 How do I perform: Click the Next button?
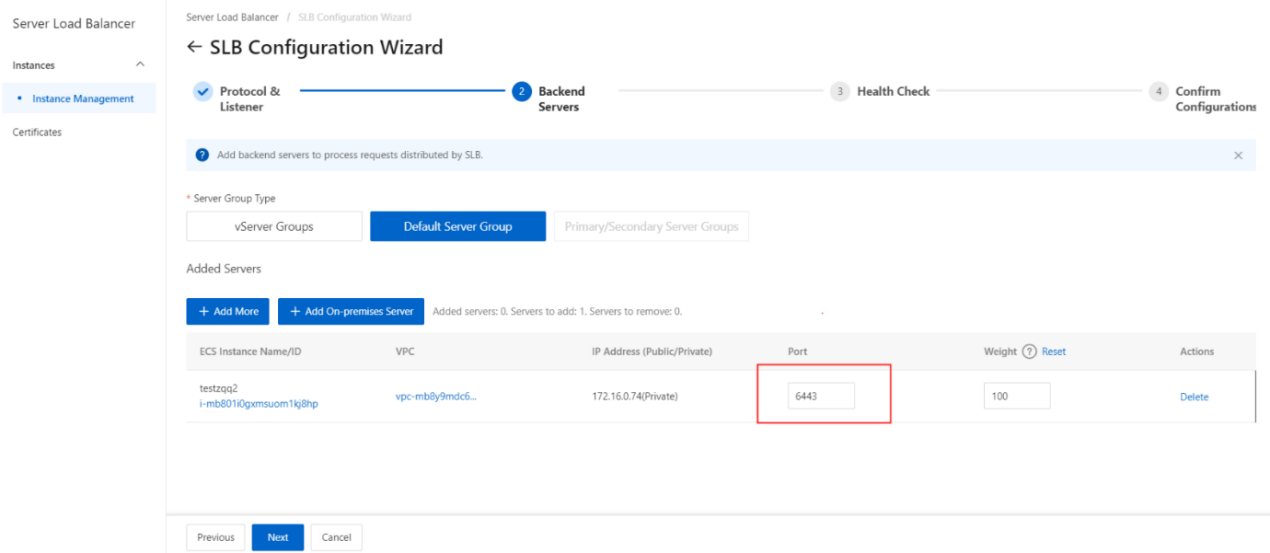tap(278, 537)
